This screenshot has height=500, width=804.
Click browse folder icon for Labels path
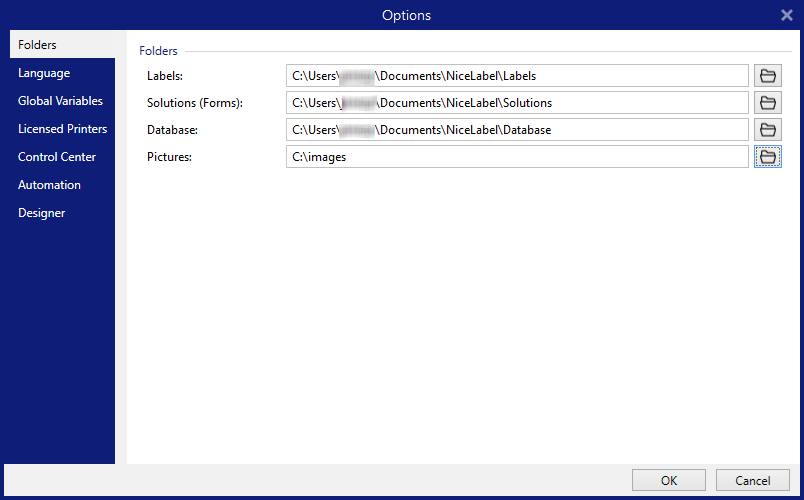click(x=767, y=76)
